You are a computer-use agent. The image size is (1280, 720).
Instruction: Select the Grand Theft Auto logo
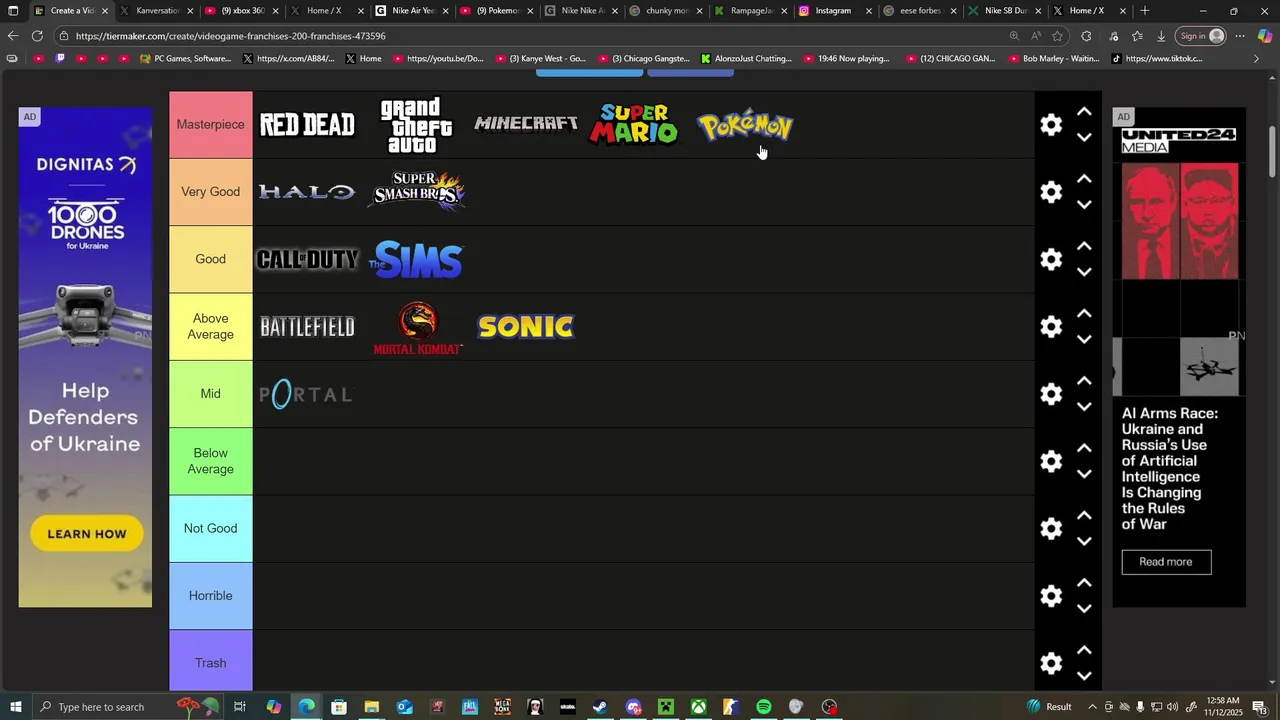pos(416,125)
